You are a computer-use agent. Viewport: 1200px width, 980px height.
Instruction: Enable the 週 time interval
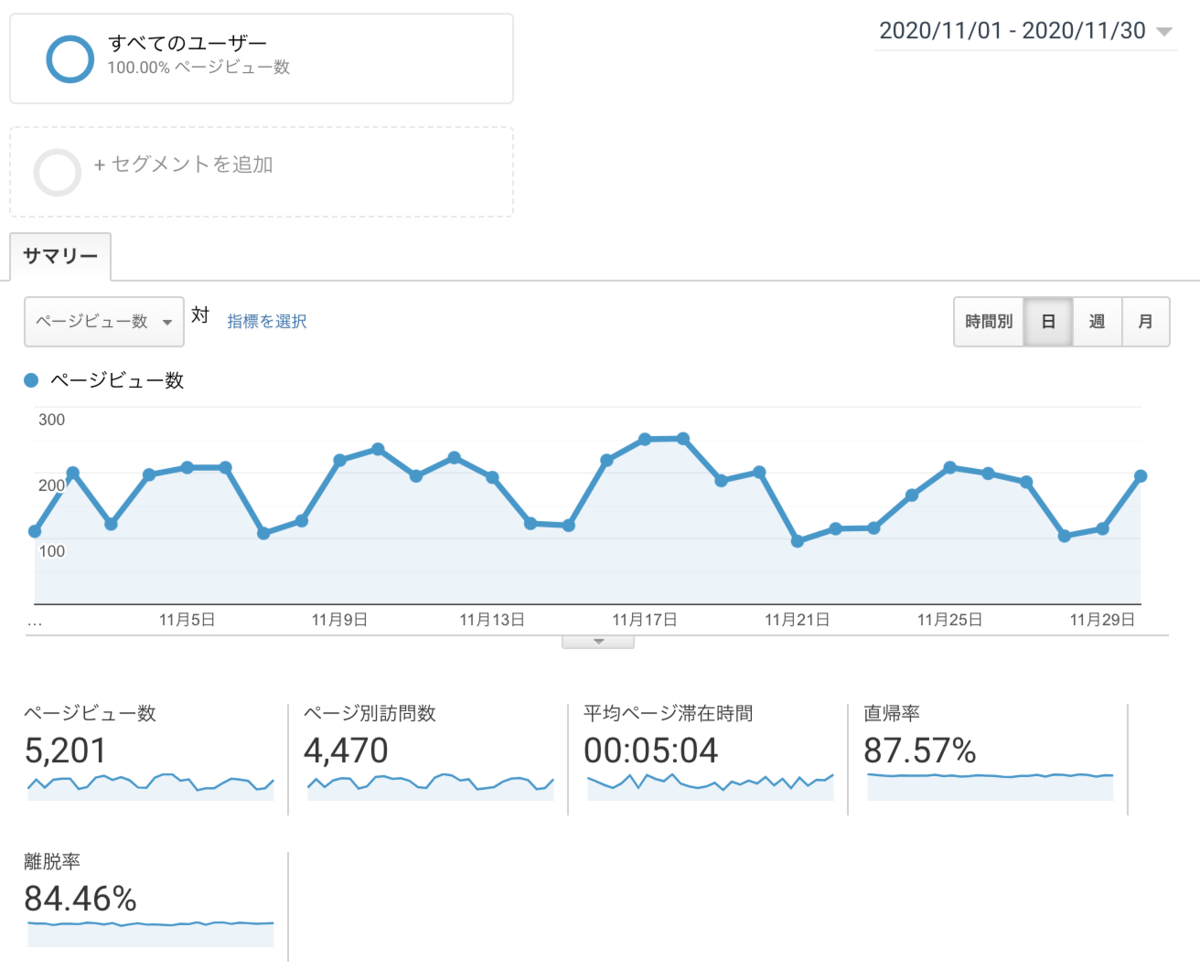click(1097, 321)
